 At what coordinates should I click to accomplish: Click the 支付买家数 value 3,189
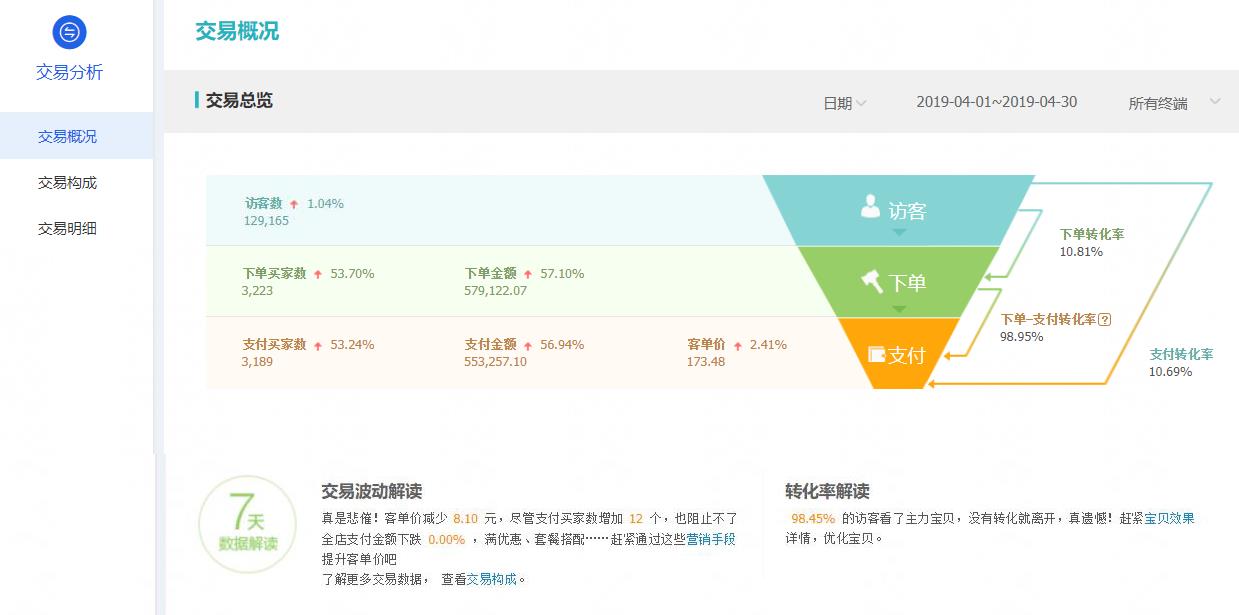coord(257,362)
